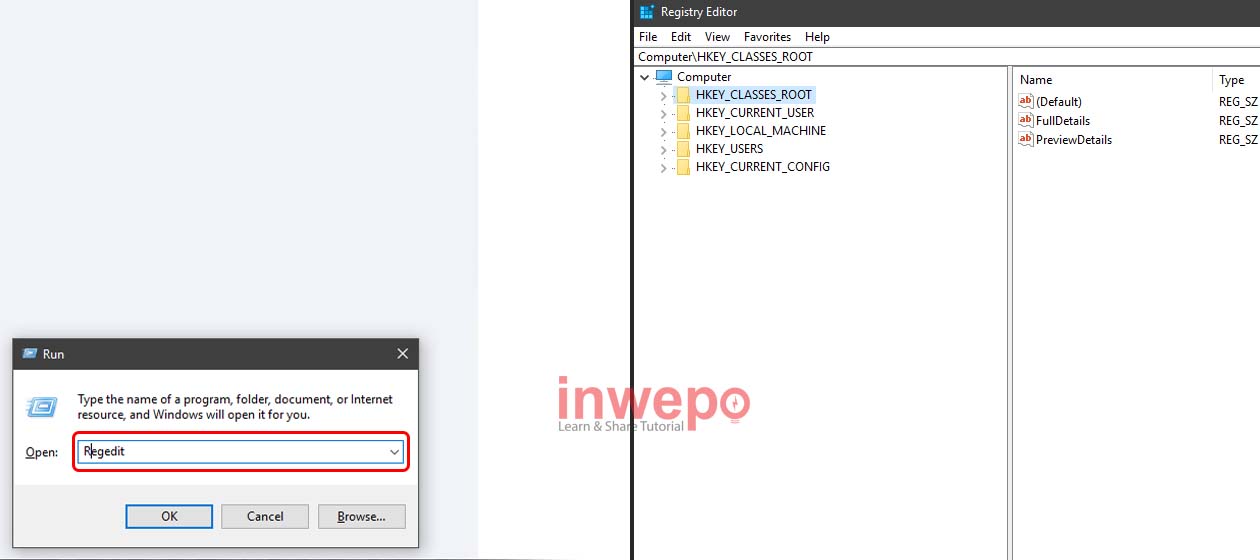This screenshot has width=1260, height=560.
Task: Open the Help menu in Registry Editor
Action: coord(817,37)
